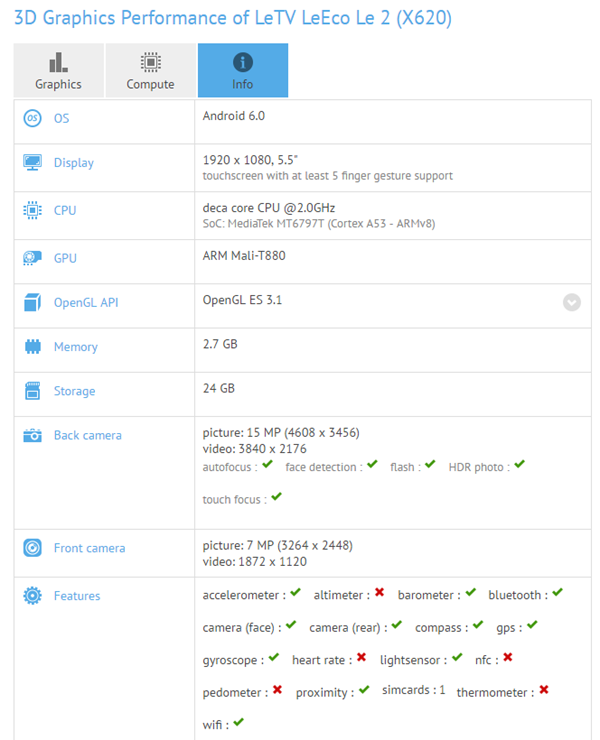Click the 1920 x 1080, 5.5" value
600x740 pixels.
(250, 160)
